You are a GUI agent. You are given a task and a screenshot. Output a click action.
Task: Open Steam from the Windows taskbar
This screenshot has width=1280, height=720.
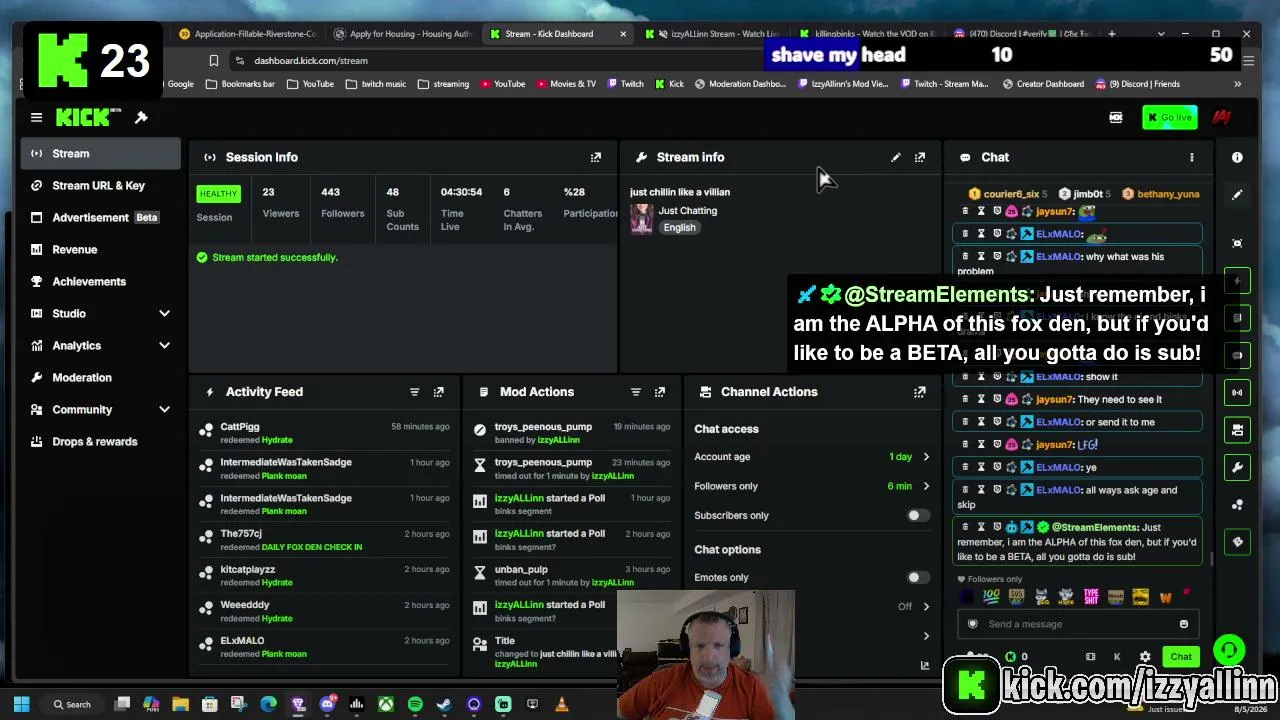point(444,704)
